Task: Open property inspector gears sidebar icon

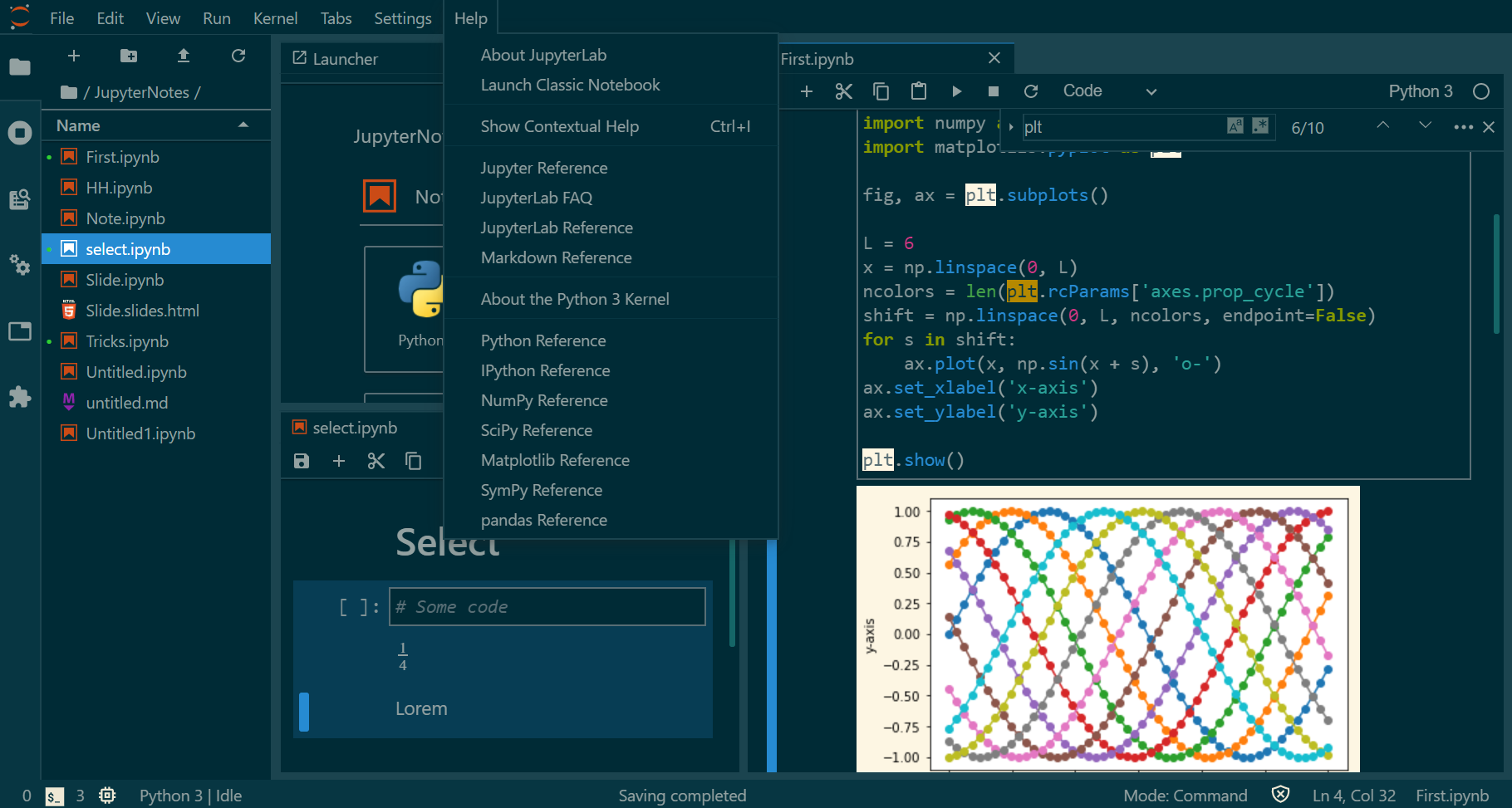Action: [20, 265]
